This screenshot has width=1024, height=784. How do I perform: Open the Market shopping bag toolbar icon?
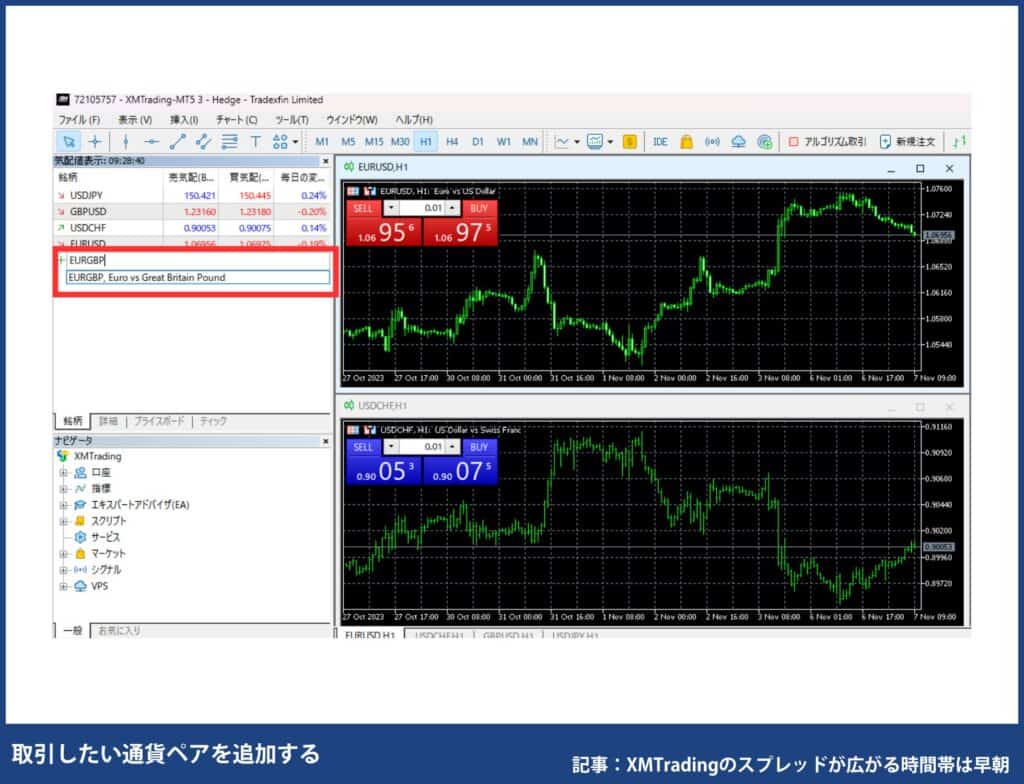tap(686, 142)
